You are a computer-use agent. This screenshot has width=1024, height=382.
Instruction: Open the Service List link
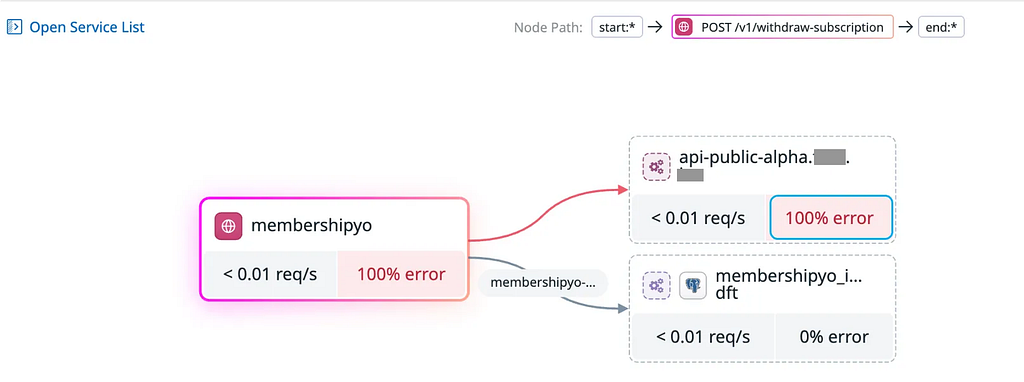[87, 27]
